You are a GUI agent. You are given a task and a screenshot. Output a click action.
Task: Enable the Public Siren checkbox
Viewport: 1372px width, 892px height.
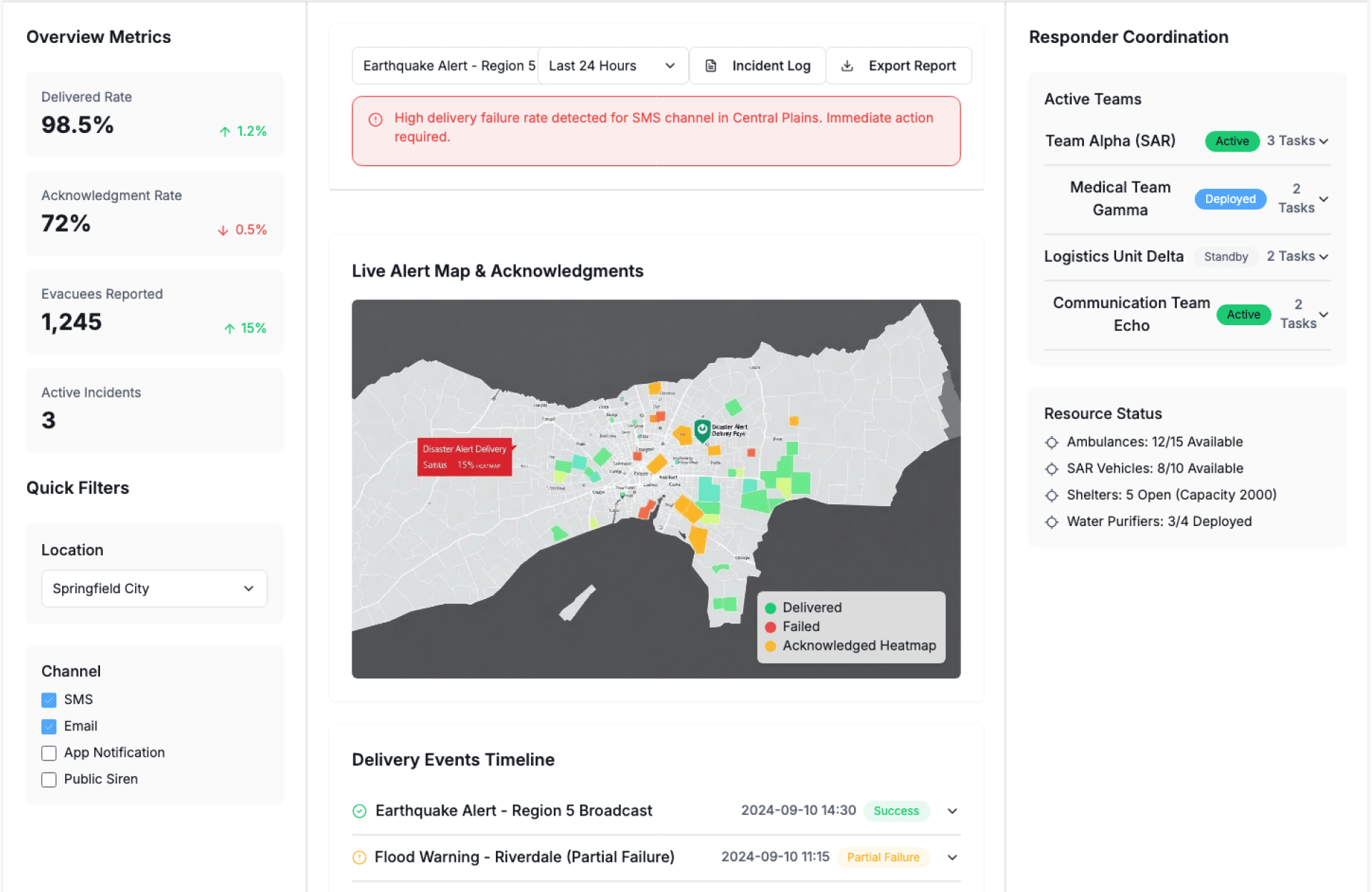[x=49, y=779]
